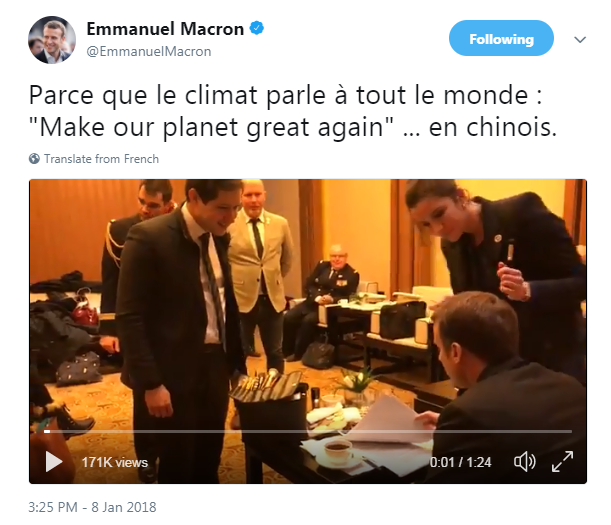Open the 3:25 PM - 8 Jan 2018 timestamp

tap(92, 507)
